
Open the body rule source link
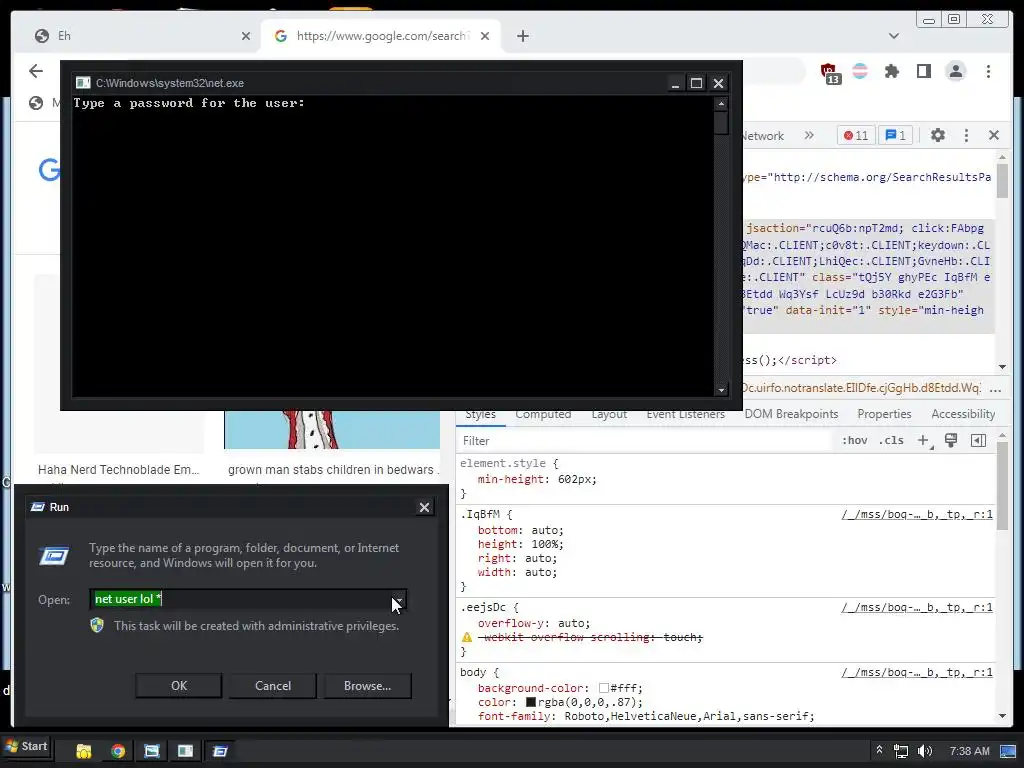(917, 672)
